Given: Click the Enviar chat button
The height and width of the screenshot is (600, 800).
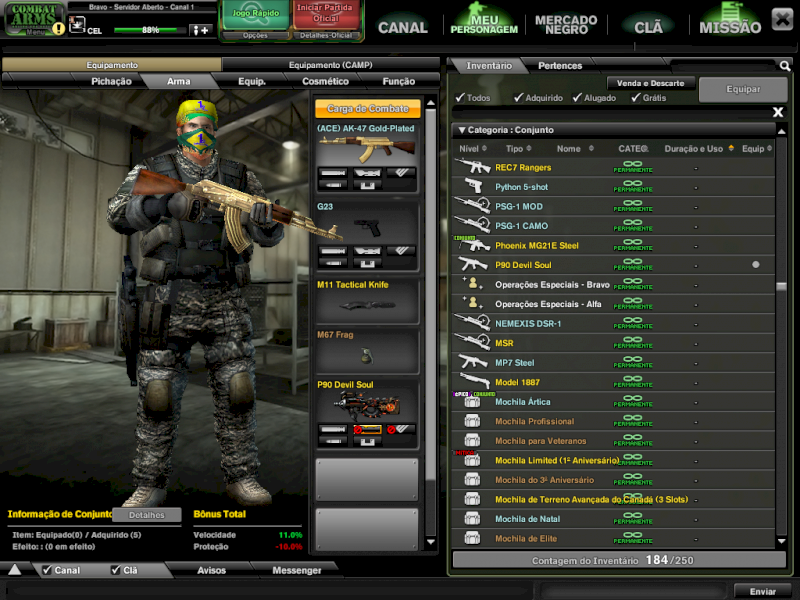Looking at the screenshot, I should click(762, 591).
